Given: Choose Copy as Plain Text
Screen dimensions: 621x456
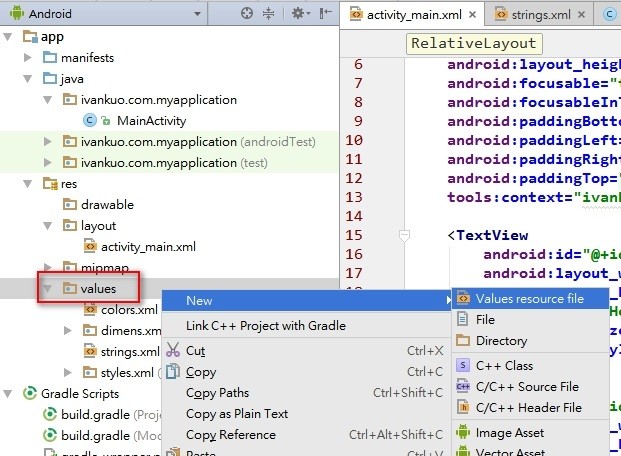Looking at the screenshot, I should click(237, 414).
